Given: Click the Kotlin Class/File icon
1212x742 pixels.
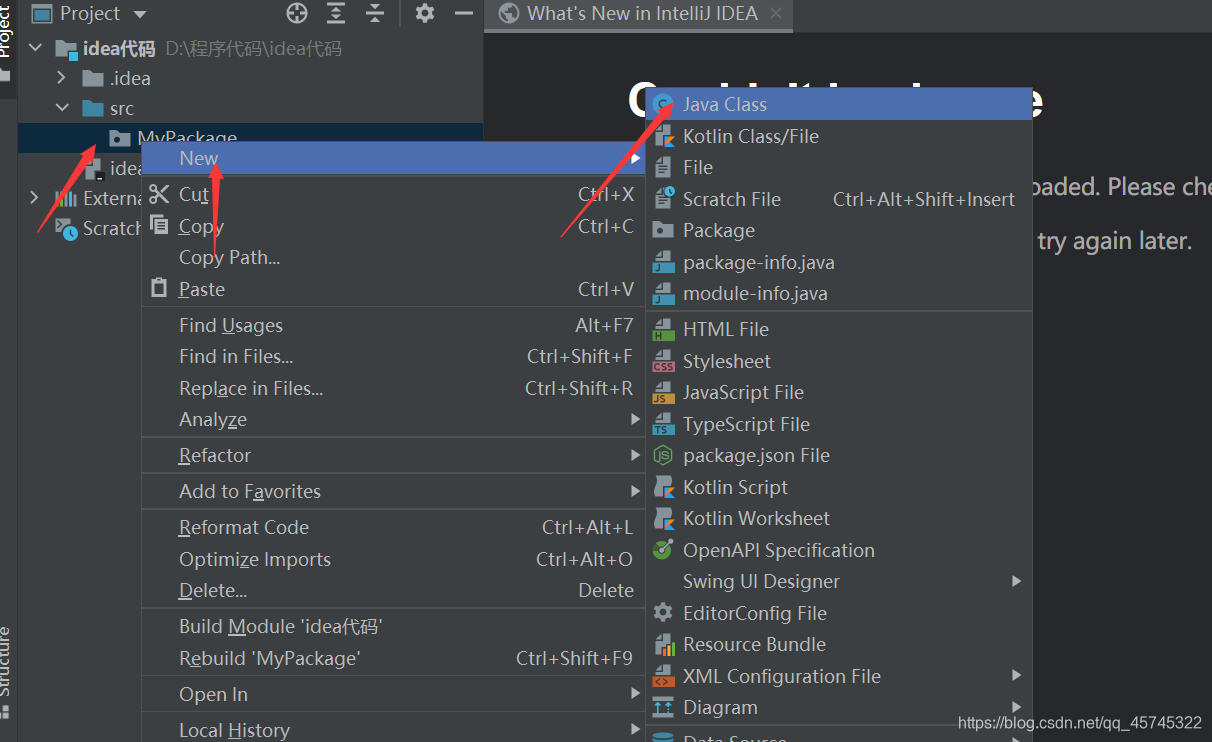Looking at the screenshot, I should [x=663, y=137].
